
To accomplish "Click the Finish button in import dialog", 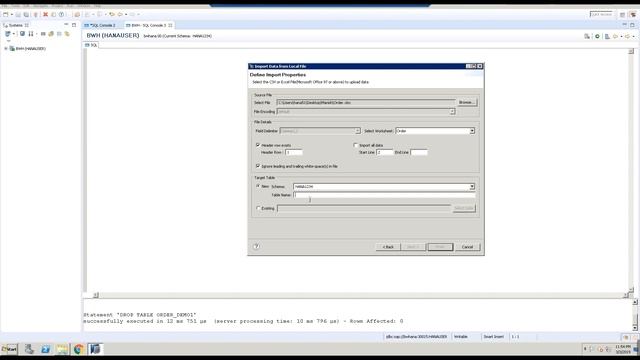I will (440, 247).
